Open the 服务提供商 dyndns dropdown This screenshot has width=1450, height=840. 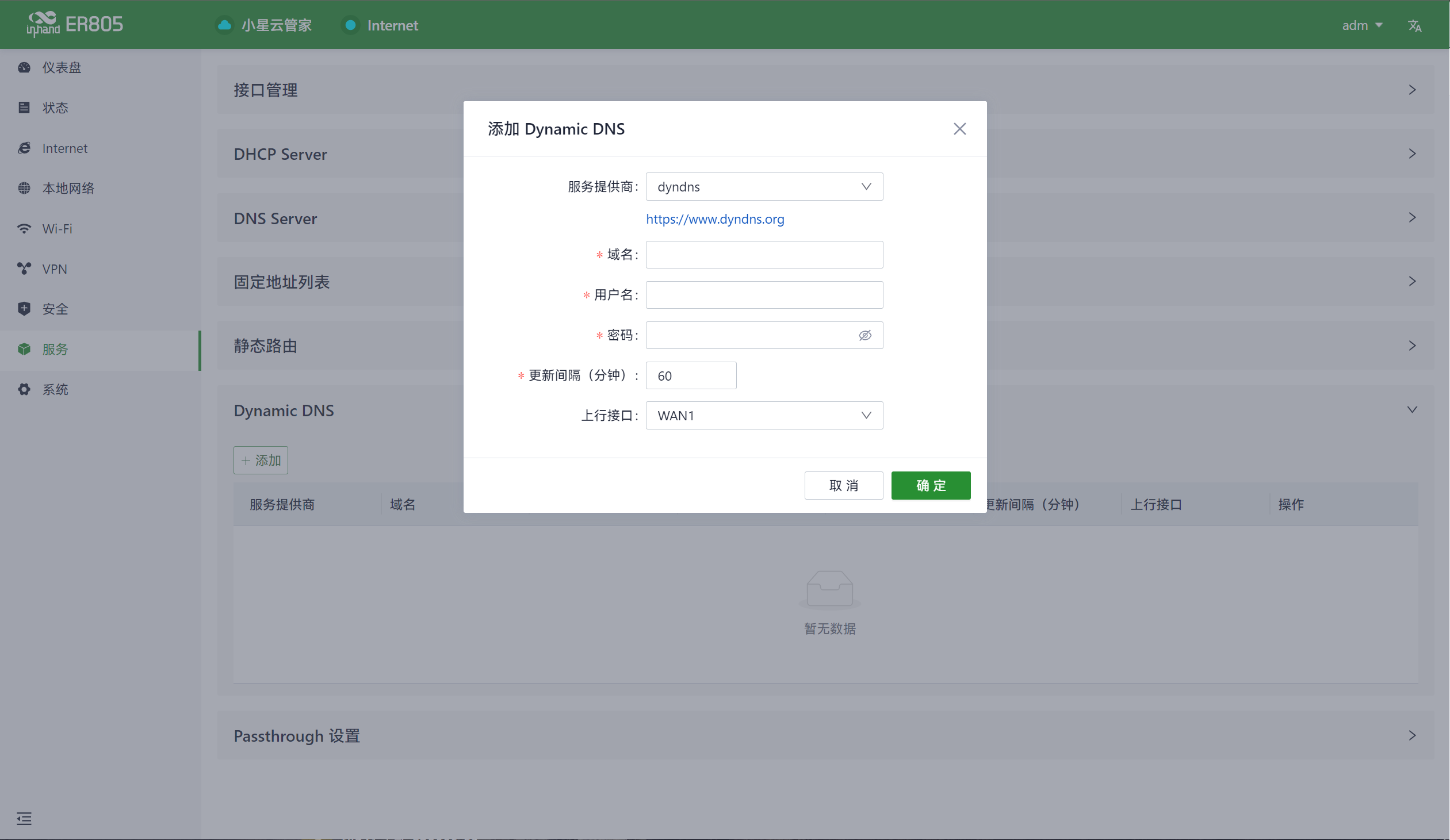pos(764,187)
